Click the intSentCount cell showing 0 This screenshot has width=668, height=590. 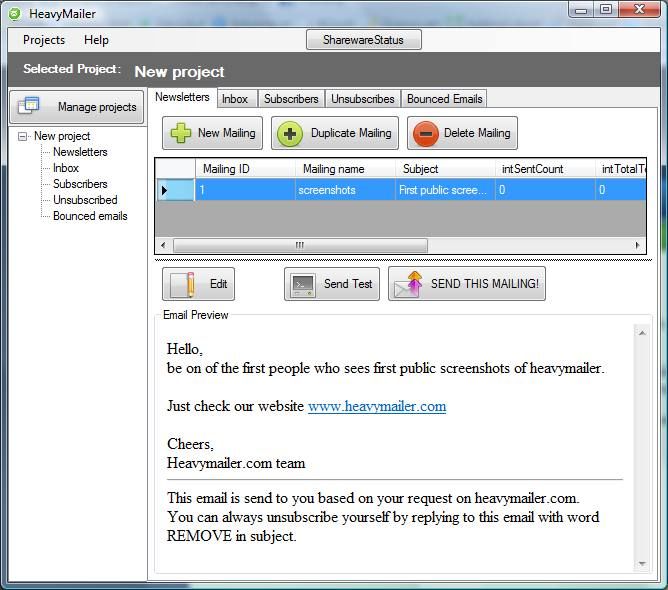tap(545, 190)
